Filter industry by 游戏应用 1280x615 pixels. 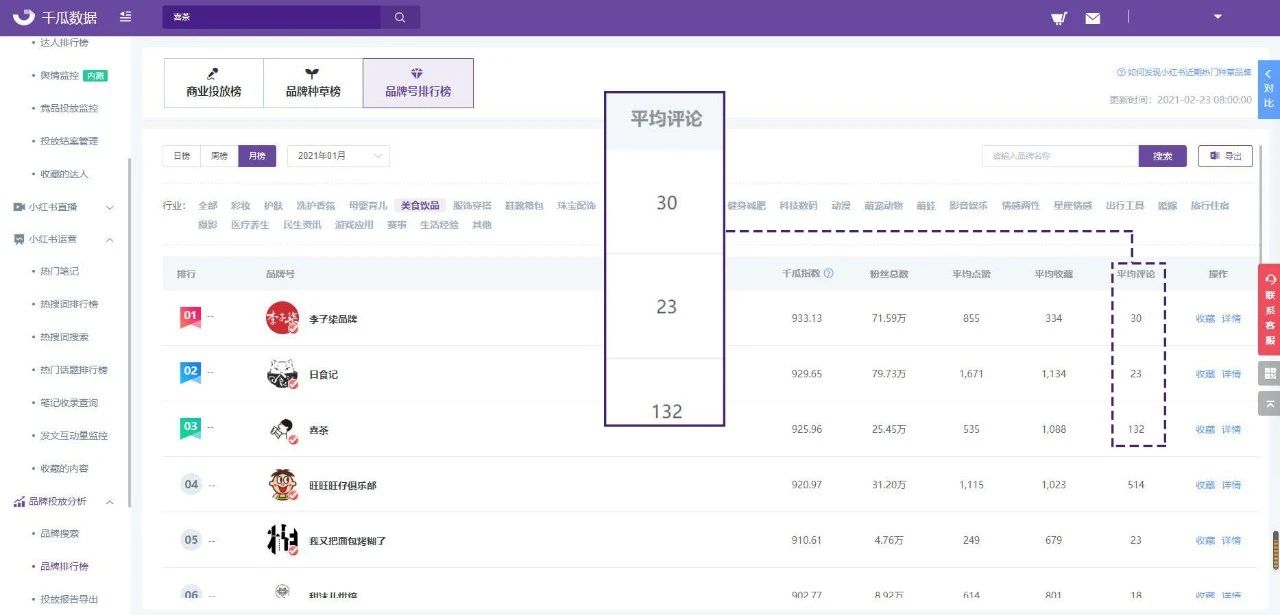[x=354, y=225]
